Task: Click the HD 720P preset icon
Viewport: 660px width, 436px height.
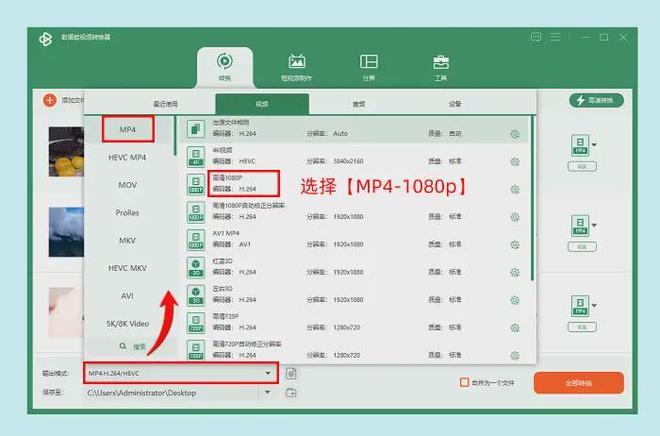Action: pyautogui.click(x=196, y=323)
